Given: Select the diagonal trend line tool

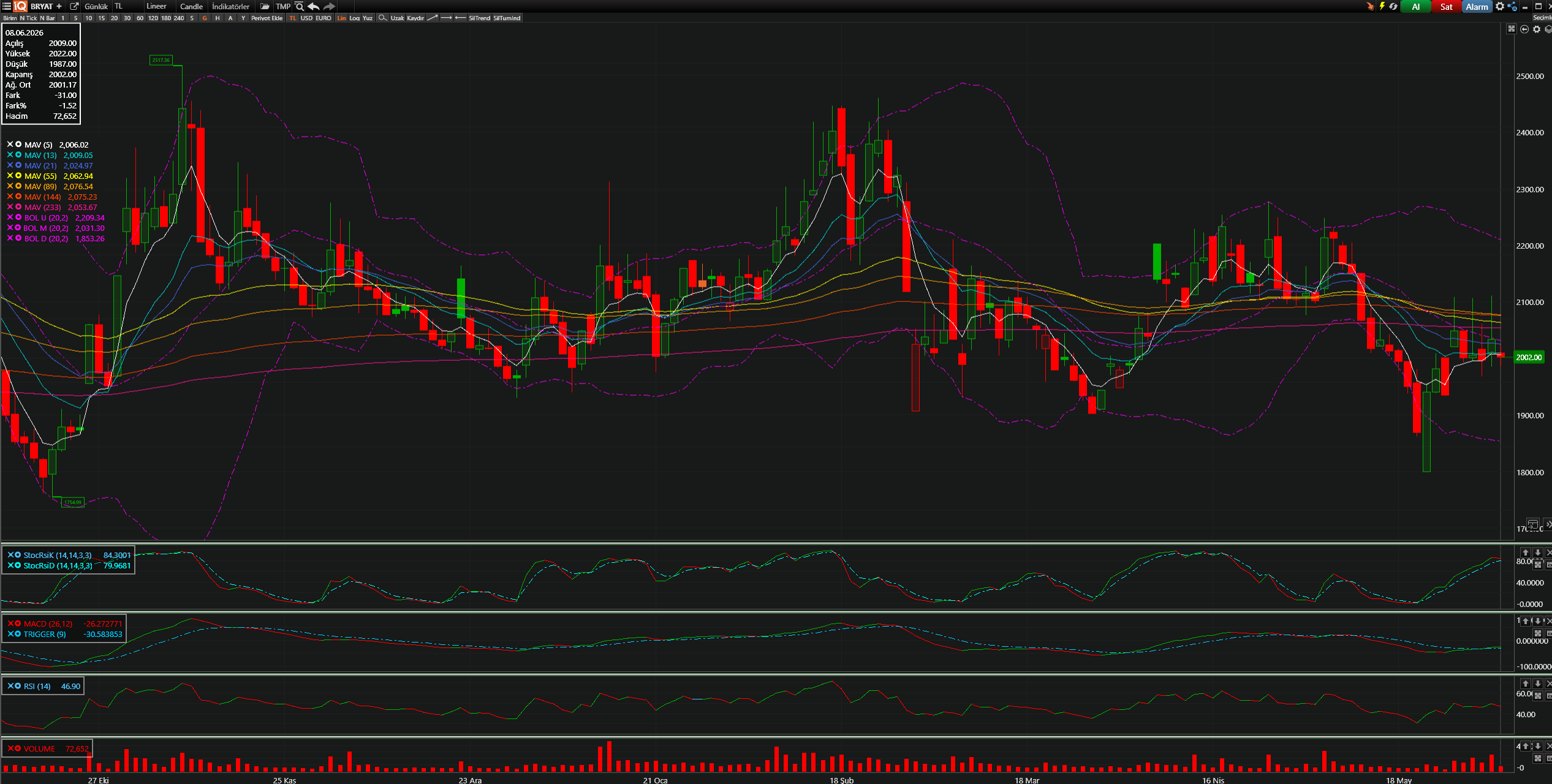Looking at the screenshot, I should (x=433, y=18).
